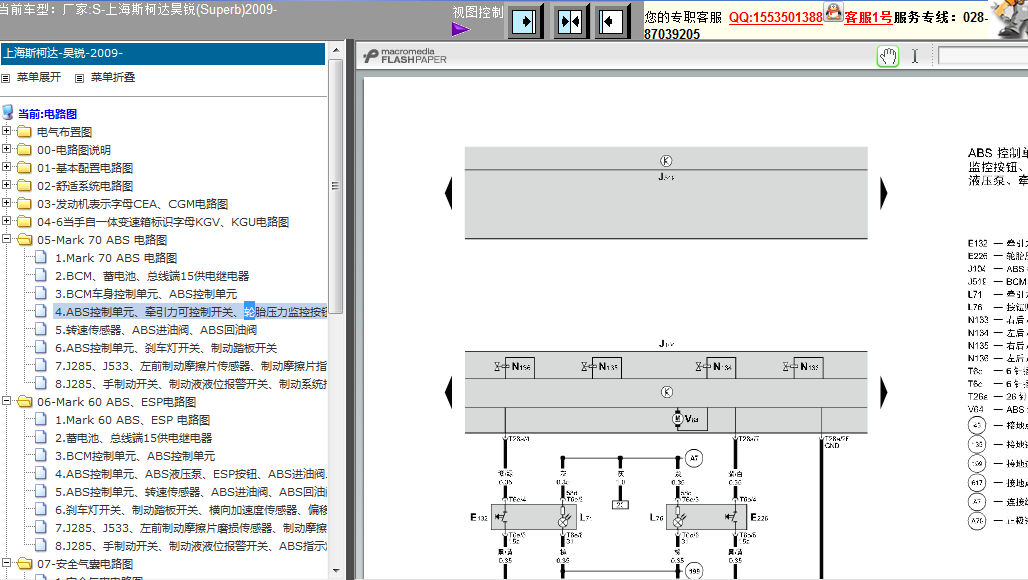This screenshot has height=580, width=1028.
Task: Open 2.BCM、蓄电池、总线端15供电继电器 under Mark 70
Action: 152,276
